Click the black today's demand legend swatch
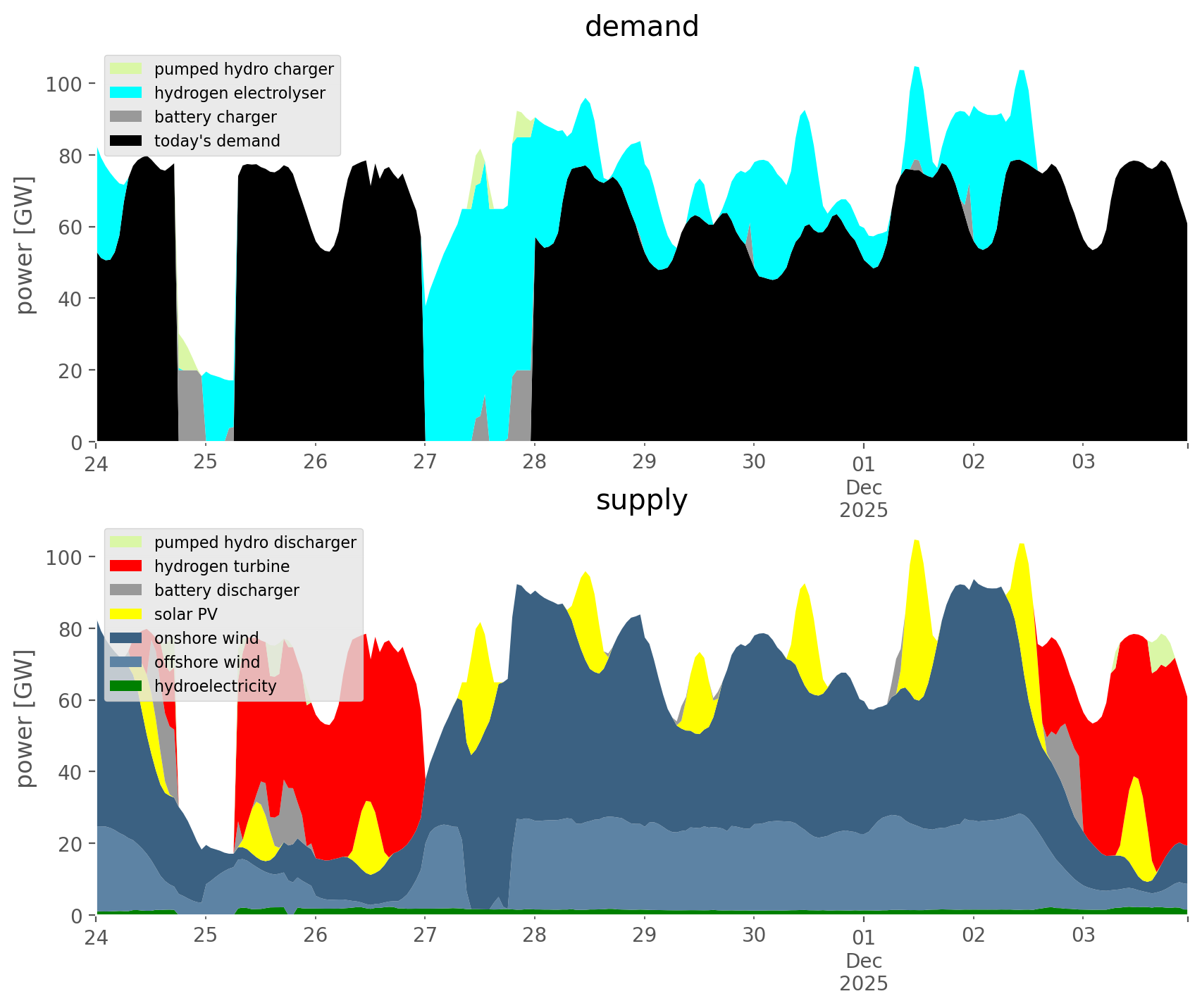The height and width of the screenshot is (1008, 1202). [126, 141]
